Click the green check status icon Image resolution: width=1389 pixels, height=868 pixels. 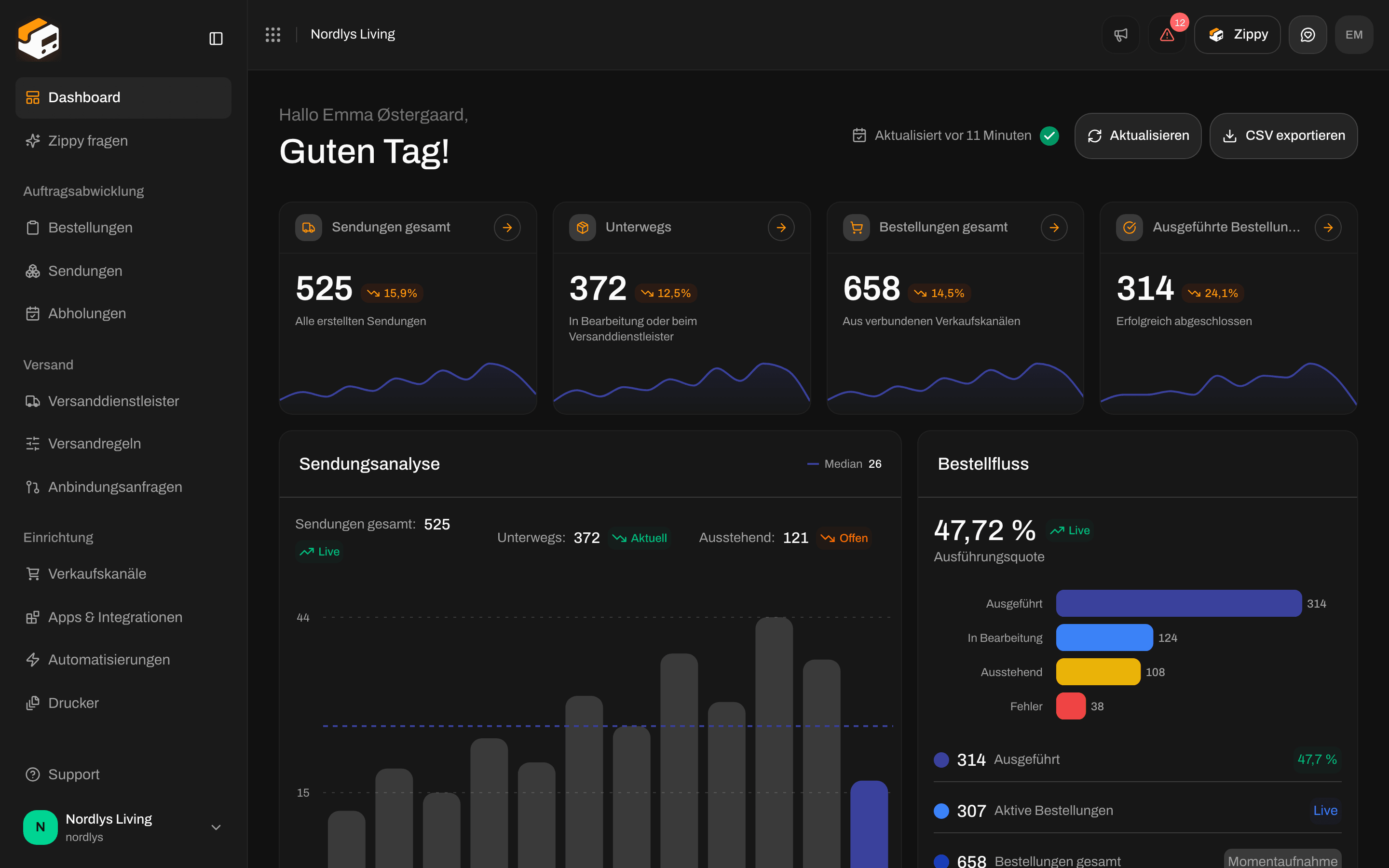[x=1049, y=136]
